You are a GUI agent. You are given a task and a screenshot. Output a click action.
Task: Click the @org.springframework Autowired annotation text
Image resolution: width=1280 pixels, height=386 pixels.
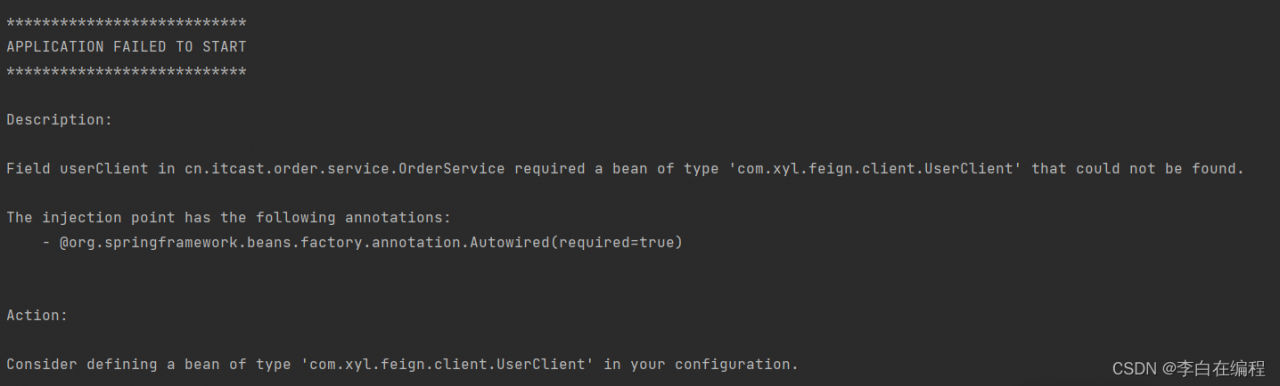click(x=371, y=243)
